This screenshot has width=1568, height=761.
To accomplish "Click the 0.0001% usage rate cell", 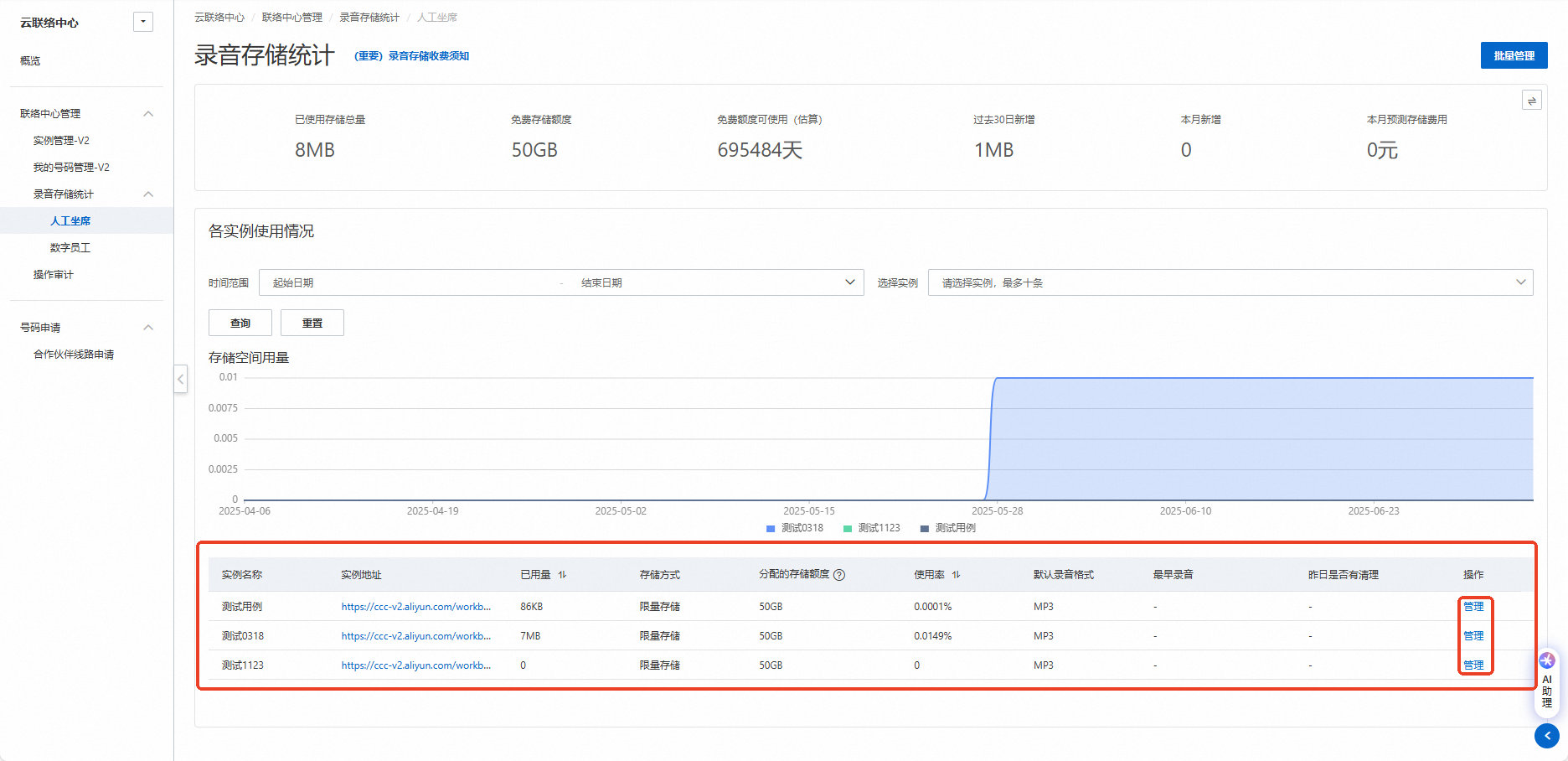I will 933,607.
